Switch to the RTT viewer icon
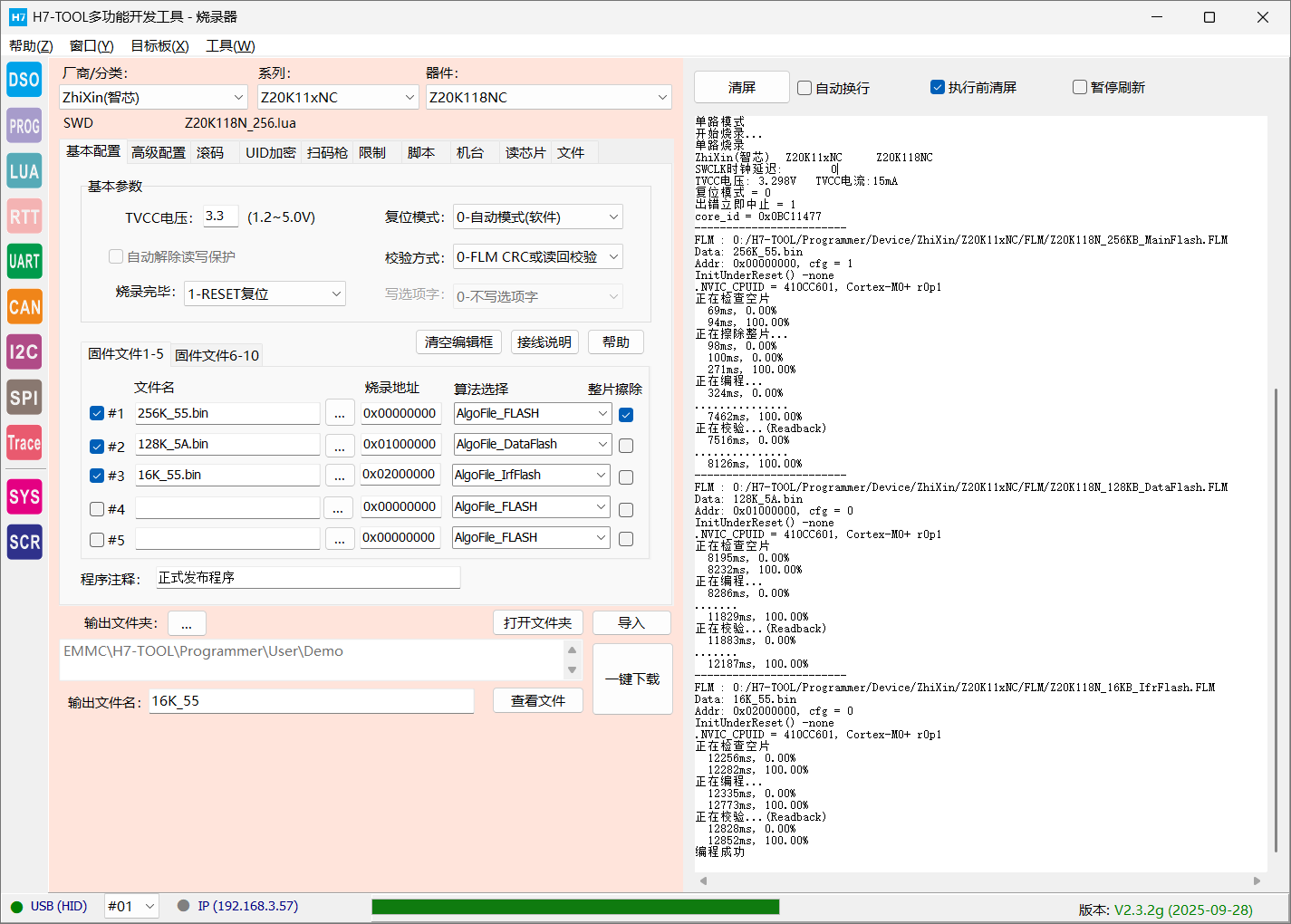This screenshot has height=924, width=1291. pyautogui.click(x=24, y=217)
